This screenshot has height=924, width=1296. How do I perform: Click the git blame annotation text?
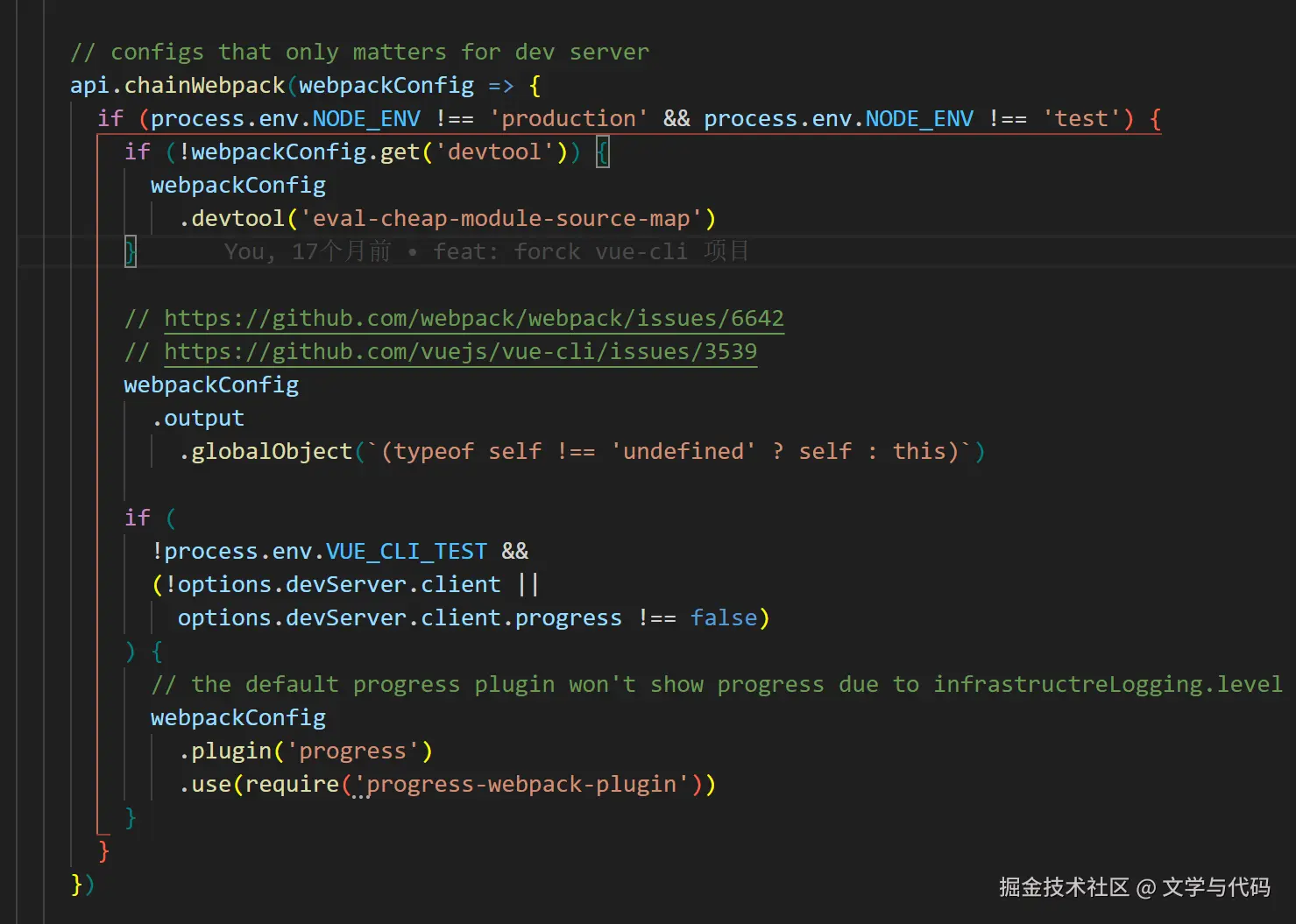click(x=486, y=251)
